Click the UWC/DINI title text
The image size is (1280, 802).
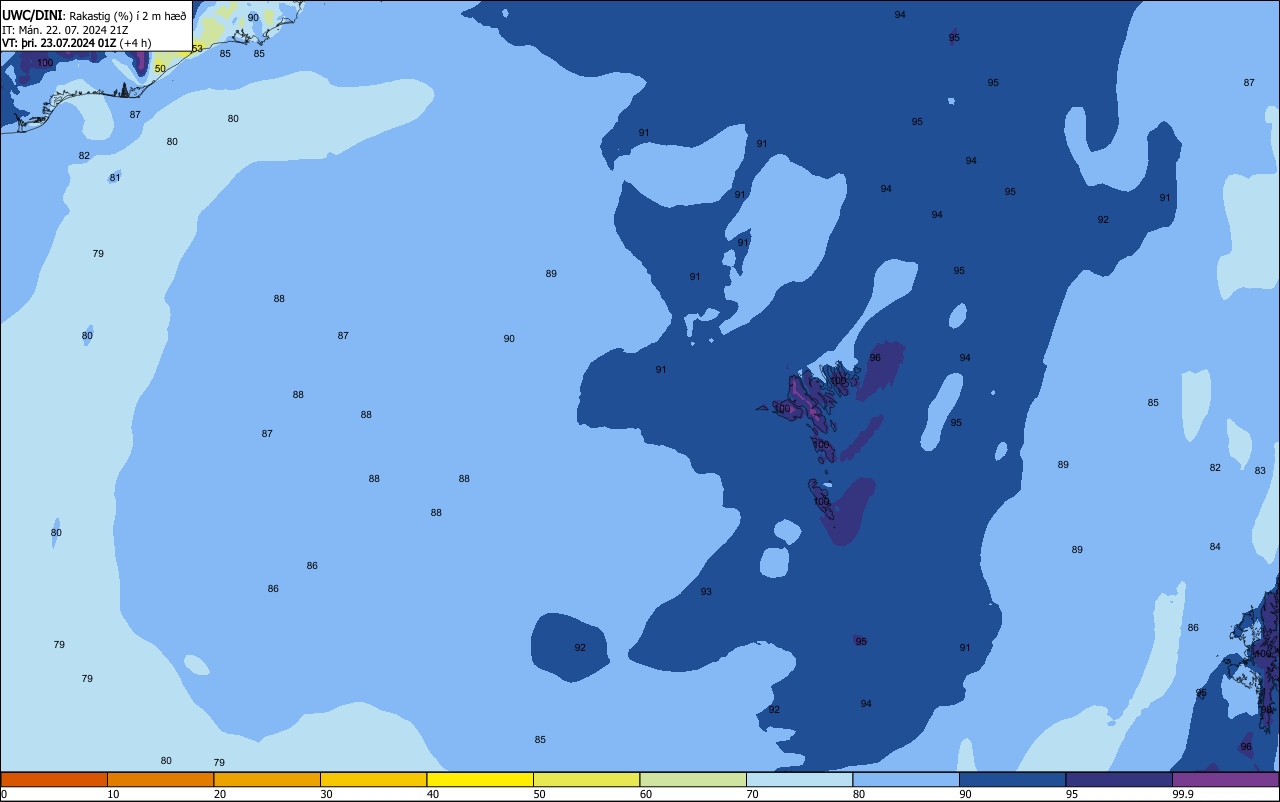coord(33,16)
